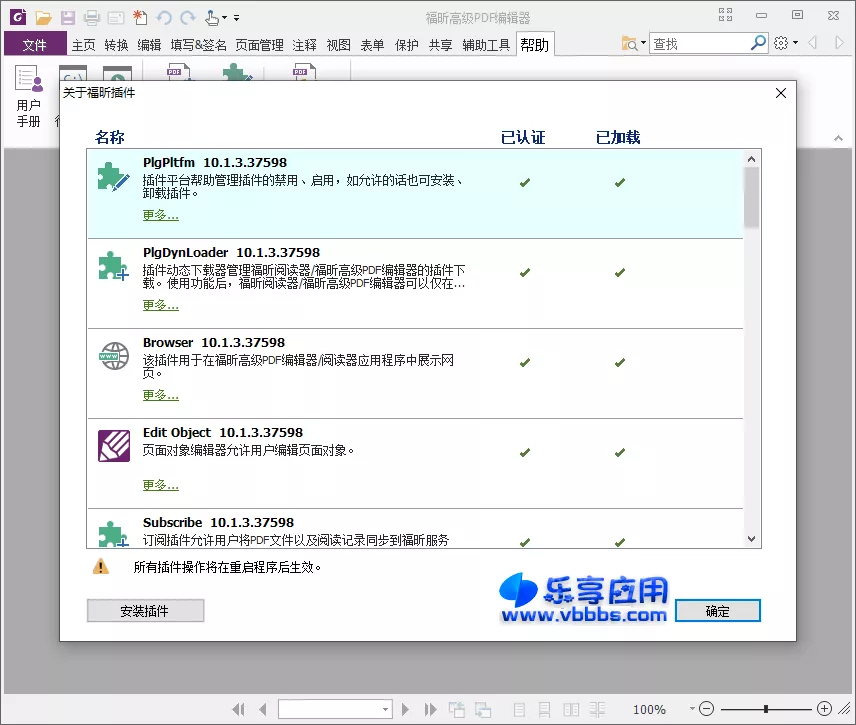Click the 更多... link under PlgPltfm
Screen dimensions: 856x725
(x=160, y=215)
